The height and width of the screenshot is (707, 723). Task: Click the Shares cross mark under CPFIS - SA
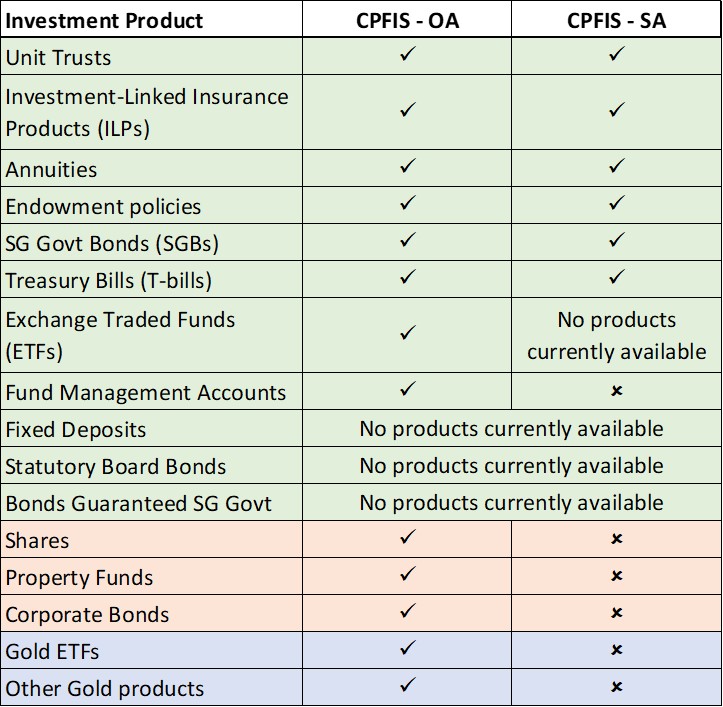[x=616, y=540]
